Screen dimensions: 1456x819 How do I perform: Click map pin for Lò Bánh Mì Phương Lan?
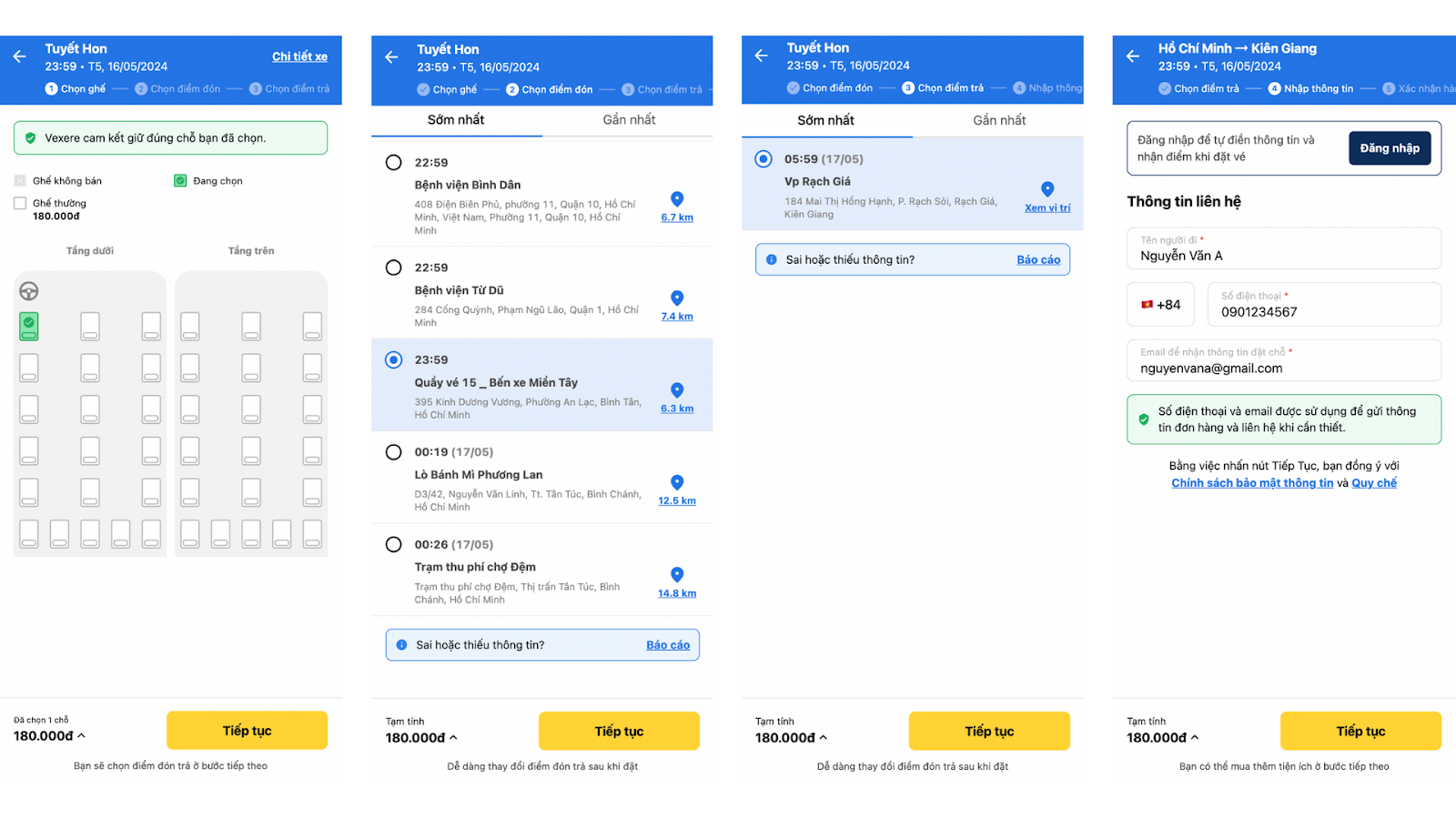677,482
